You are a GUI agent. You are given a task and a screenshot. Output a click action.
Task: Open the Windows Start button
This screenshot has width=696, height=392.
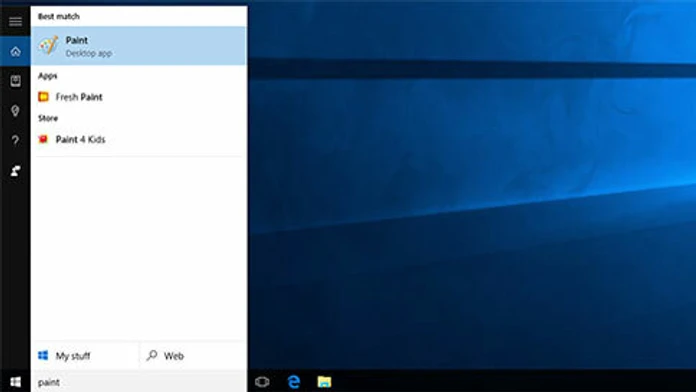coord(15,382)
